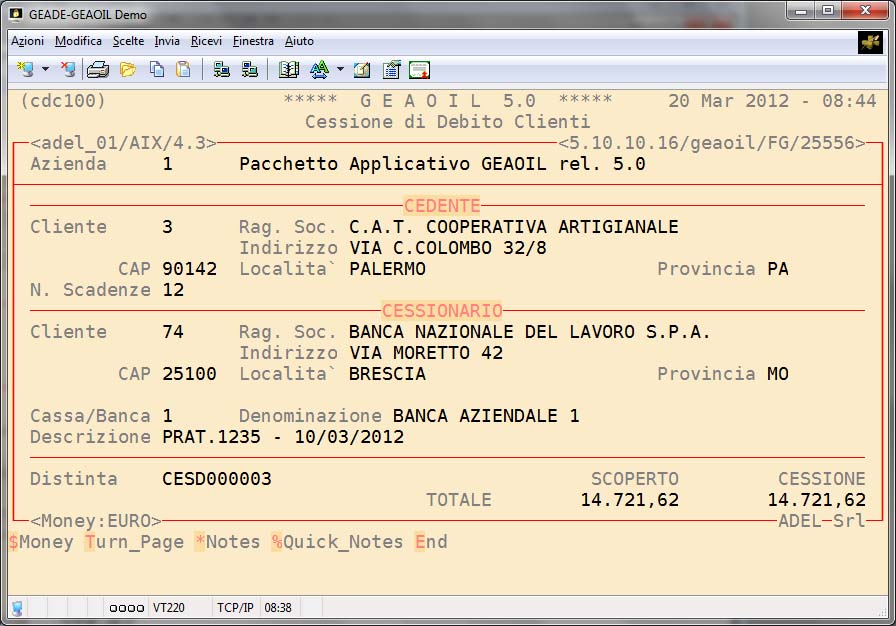The width and height of the screenshot is (896, 626).
Task: Open the Scelte menu
Action: [128, 41]
